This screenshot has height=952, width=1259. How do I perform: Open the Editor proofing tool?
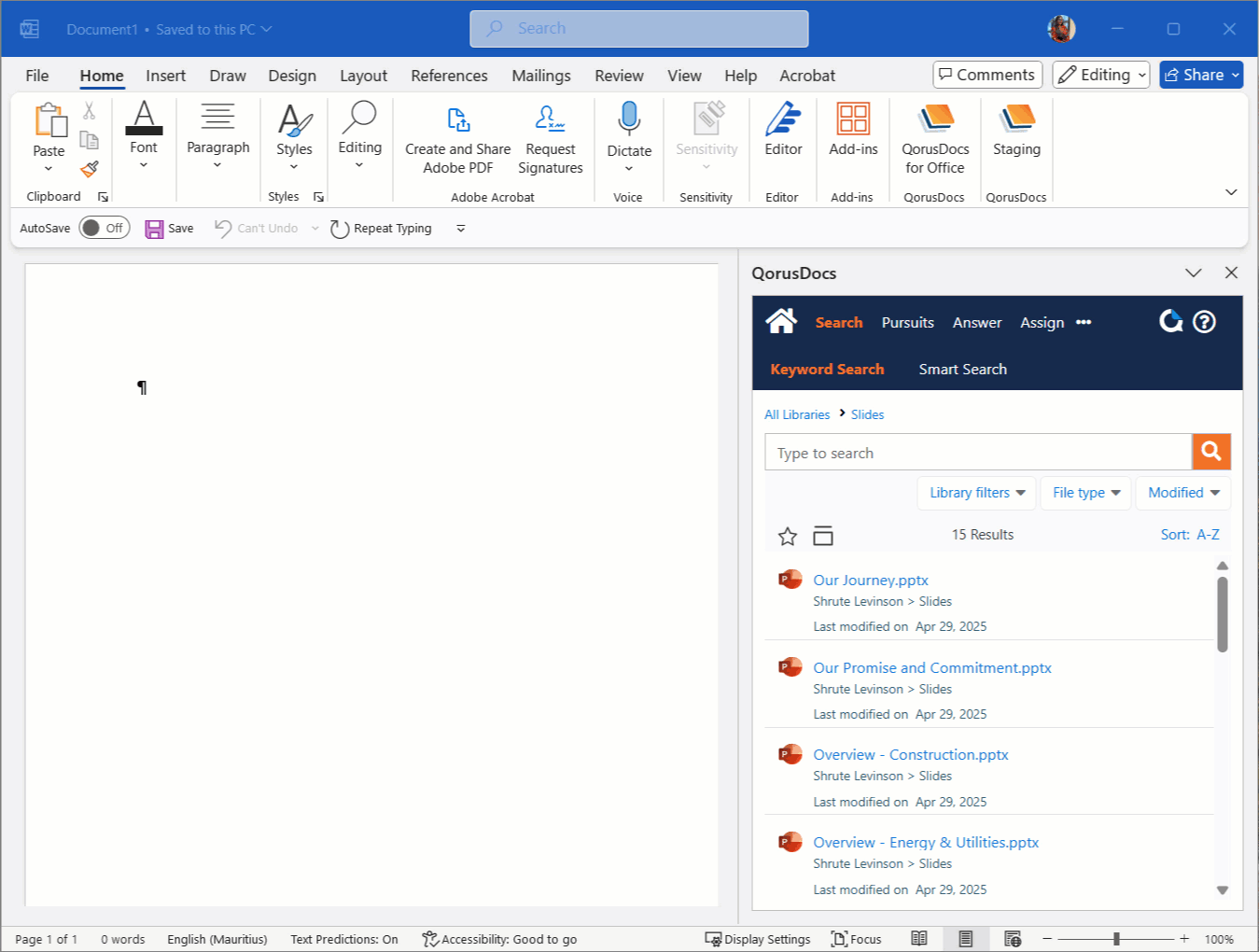click(783, 129)
